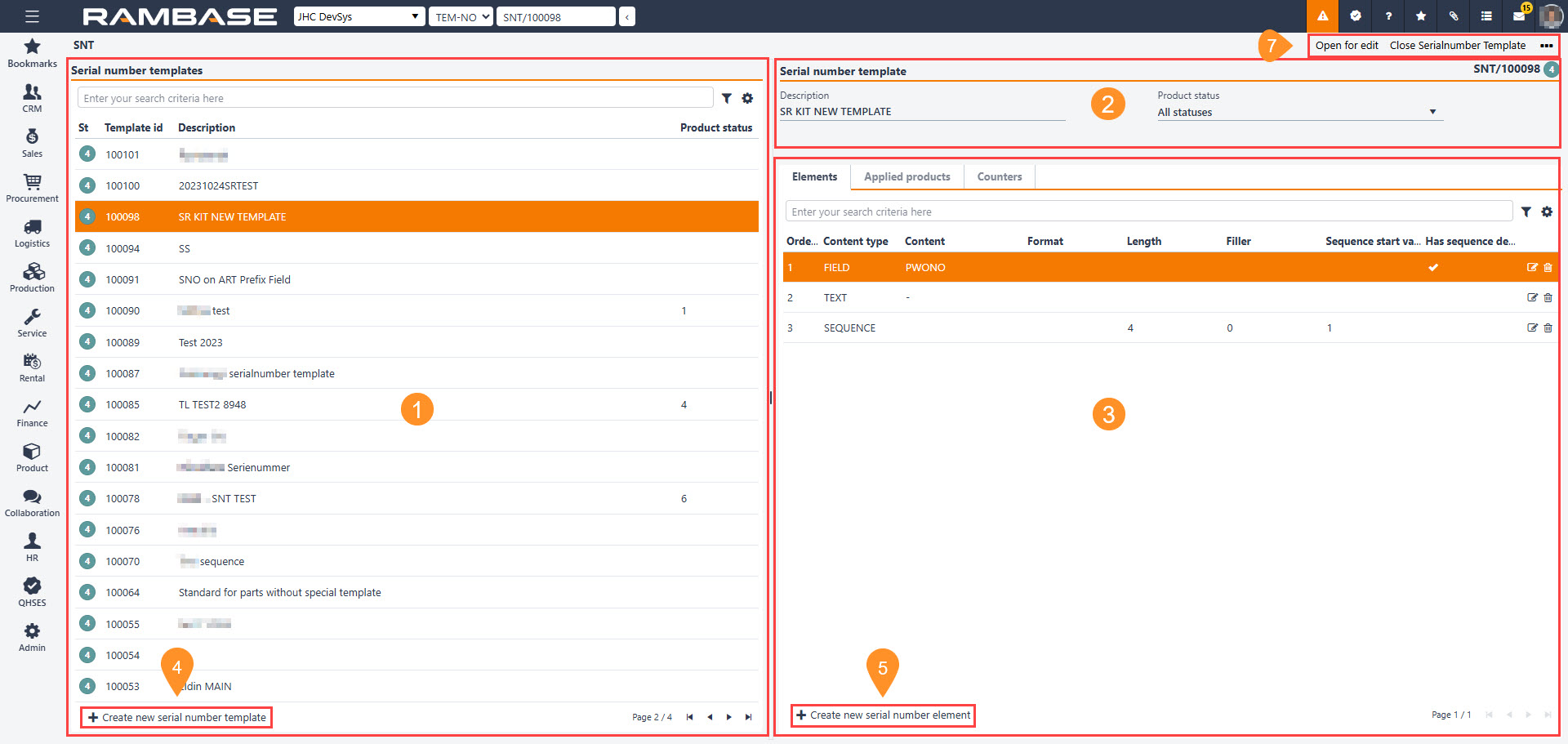Screen dimensions: 1568x744
Task: Click Open for edit
Action: tap(1346, 45)
